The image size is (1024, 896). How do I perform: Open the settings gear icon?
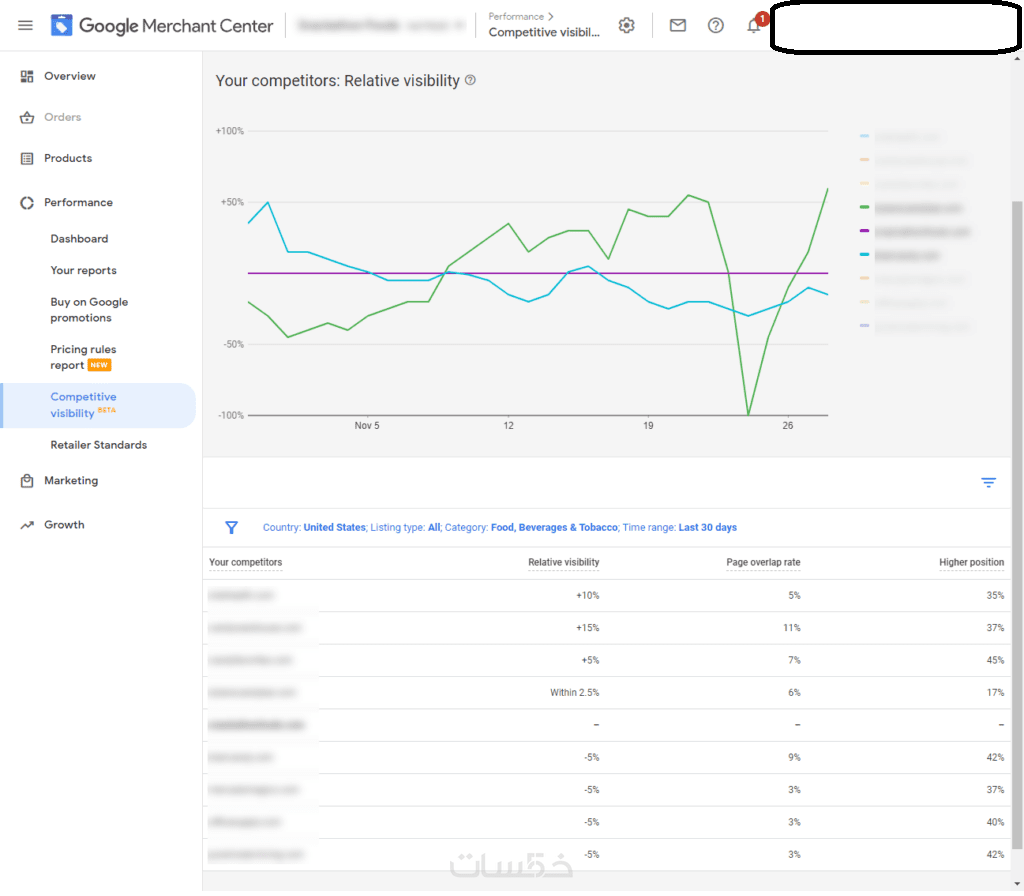pos(626,26)
